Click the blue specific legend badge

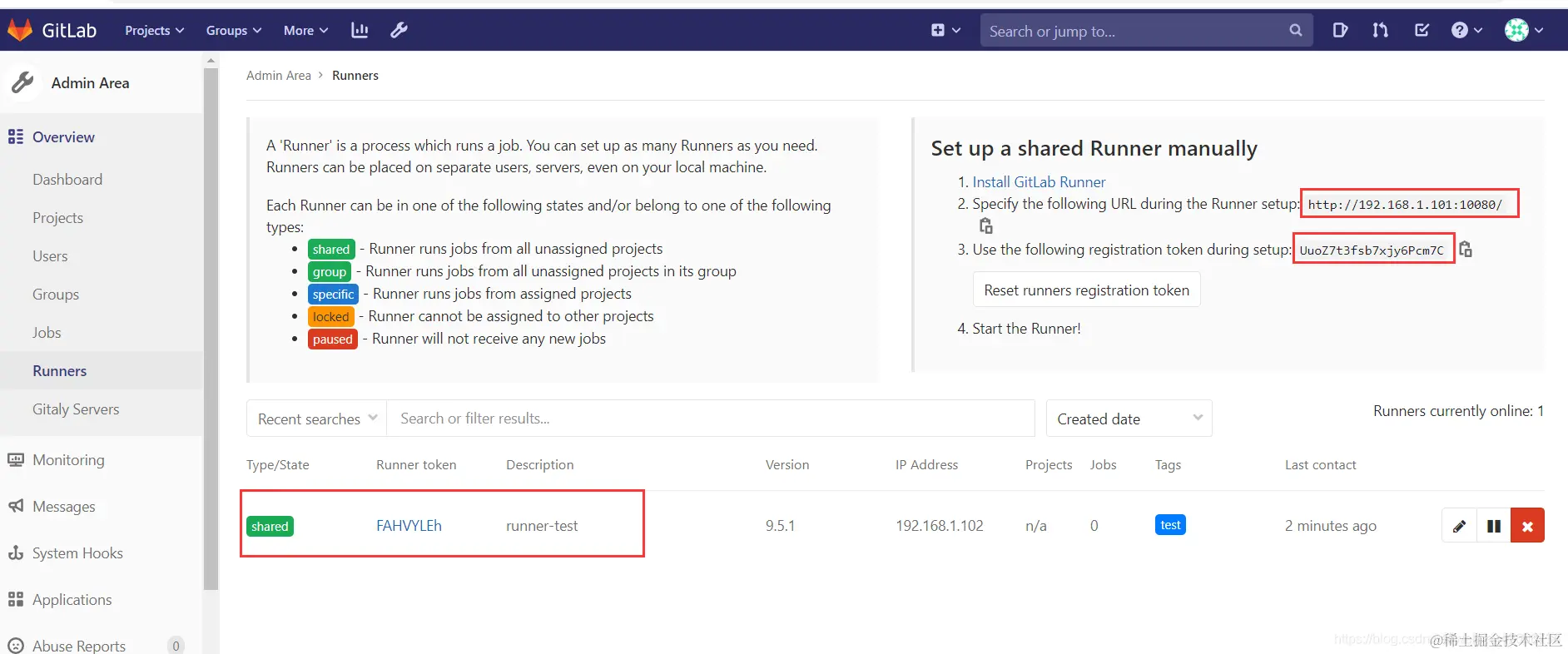pyautogui.click(x=333, y=294)
